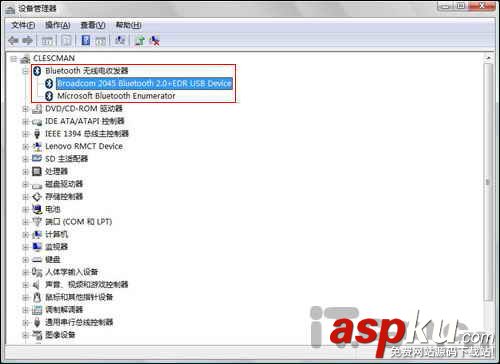500x364 pixels.
Task: Expand the 通用串行总线控制器 category
Action: tap(25, 322)
